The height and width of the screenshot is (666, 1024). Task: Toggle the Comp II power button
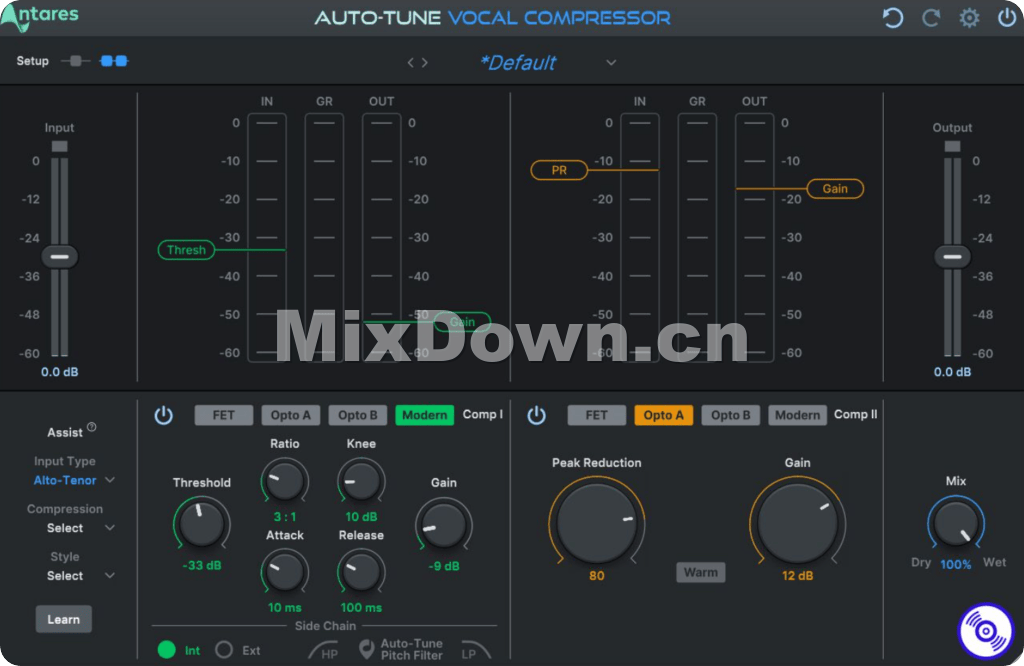pos(537,415)
